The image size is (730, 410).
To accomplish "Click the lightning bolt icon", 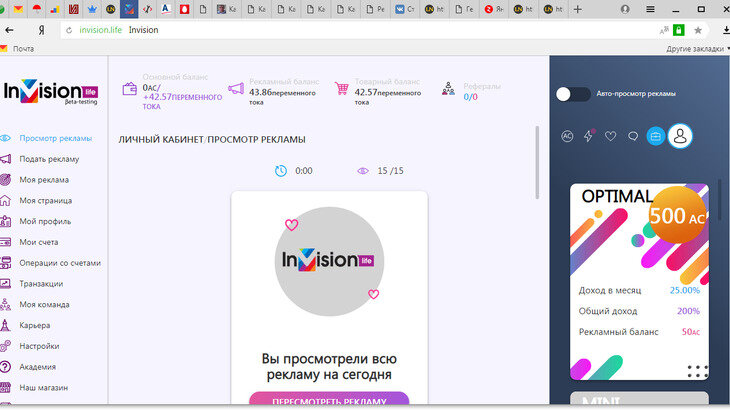I will pyautogui.click(x=588, y=136).
